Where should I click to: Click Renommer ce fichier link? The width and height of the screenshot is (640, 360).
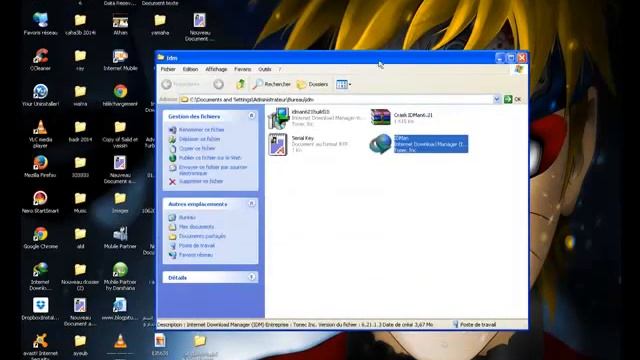[201, 129]
